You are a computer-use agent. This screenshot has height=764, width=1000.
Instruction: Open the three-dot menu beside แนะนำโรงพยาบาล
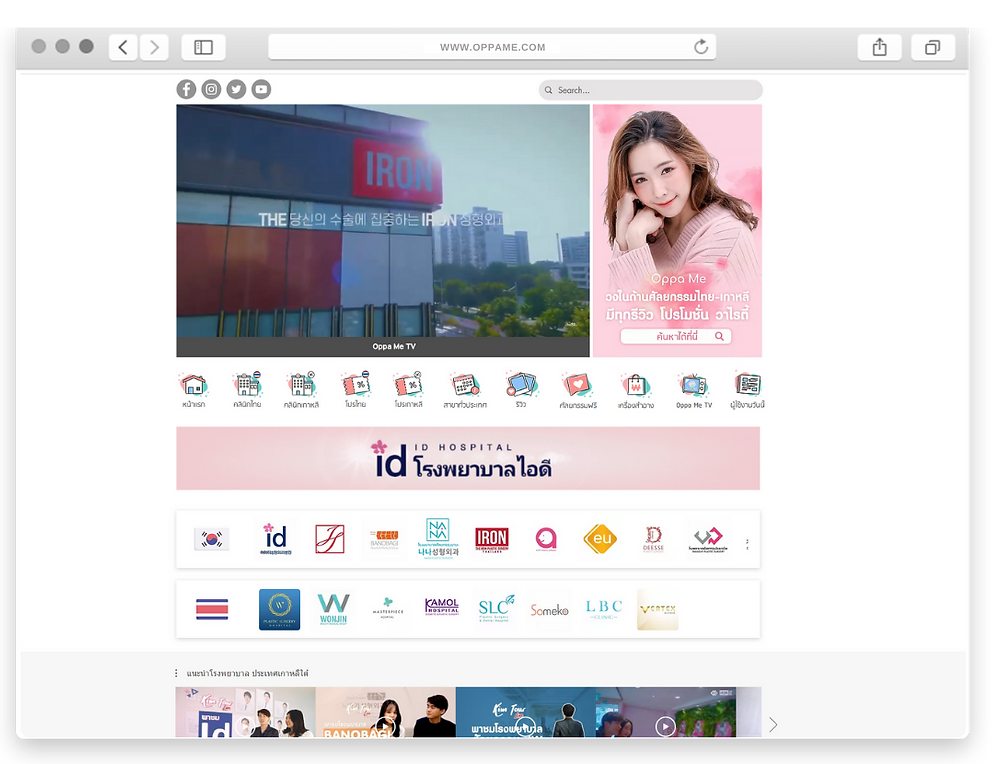tap(176, 673)
